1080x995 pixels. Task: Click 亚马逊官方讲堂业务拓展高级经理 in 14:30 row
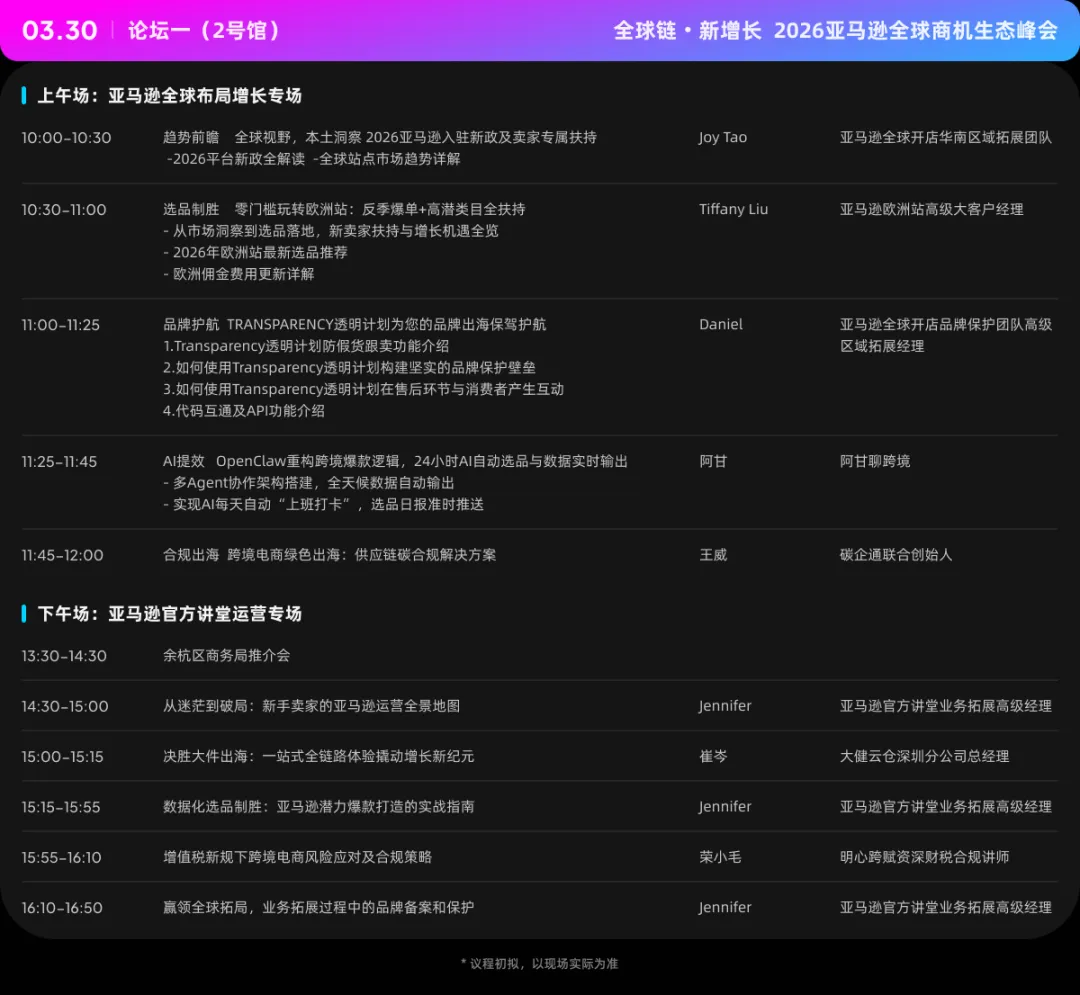[946, 706]
